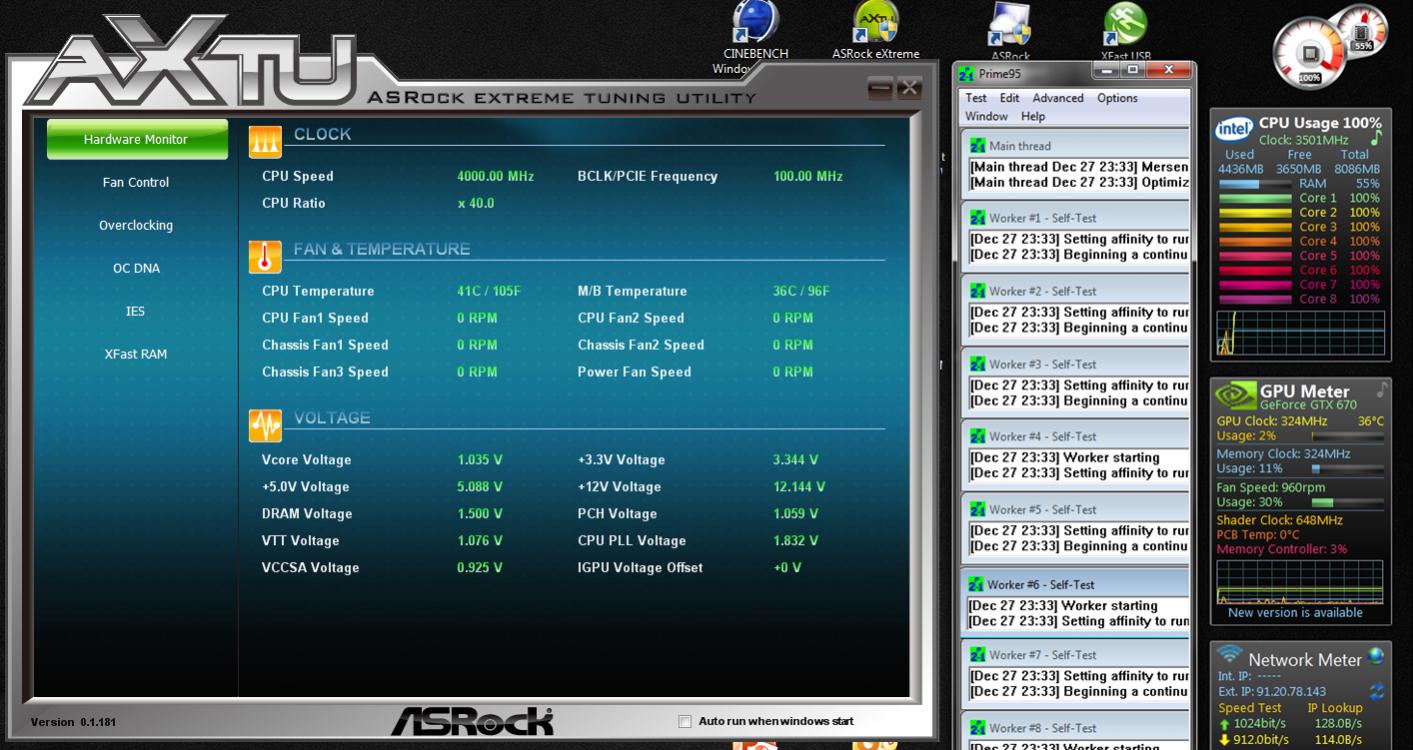
Task: Click the CPU gauge gadget dial
Action: (1308, 55)
